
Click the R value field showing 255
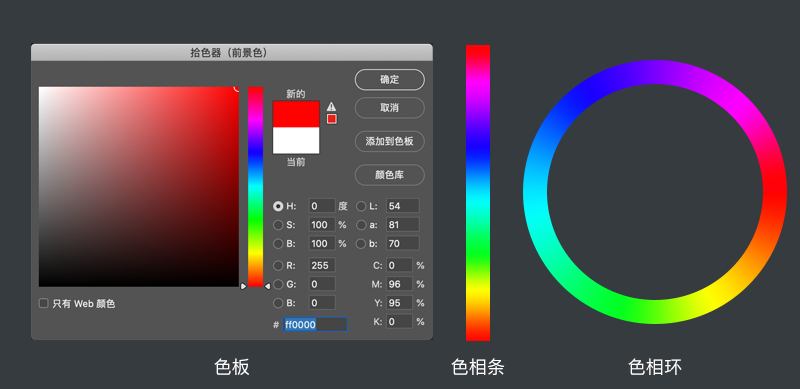click(322, 265)
